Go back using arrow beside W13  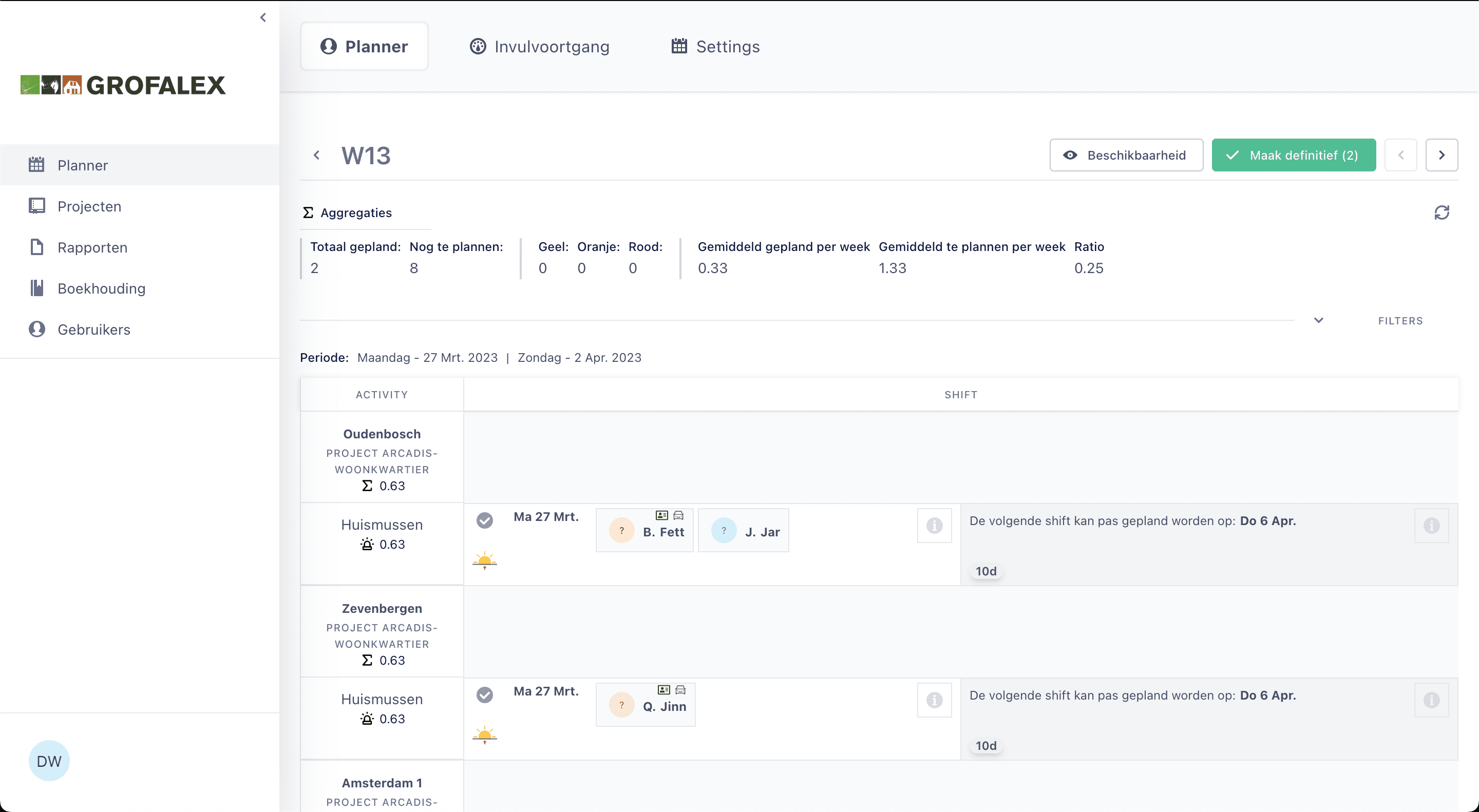tap(316, 155)
